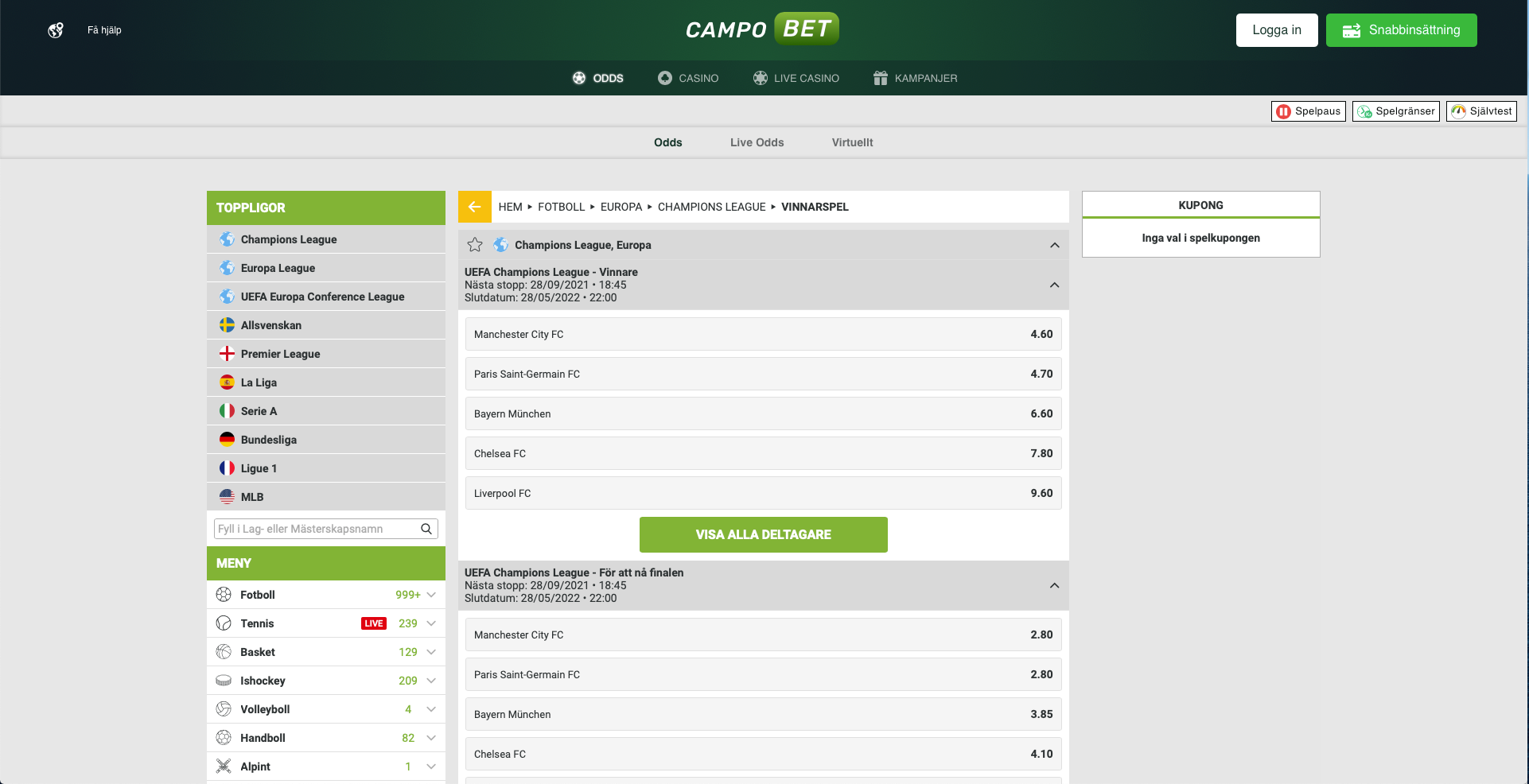Open the Spelpaus pause icon control
Viewport: 1529px width, 784px height.
(x=1284, y=111)
